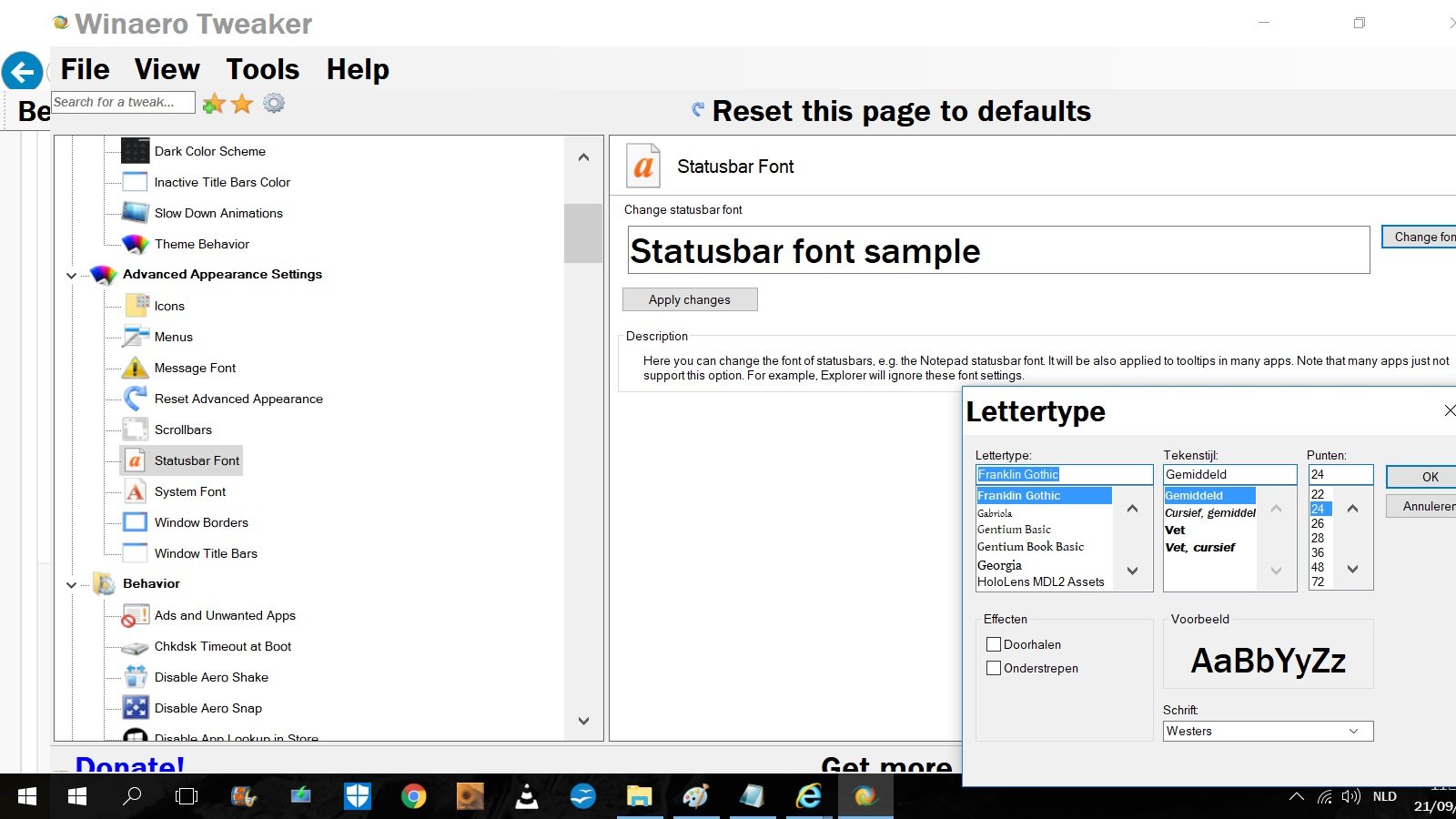Image resolution: width=1456 pixels, height=819 pixels.
Task: Click the Slow Down Animations icon
Action: pyautogui.click(x=135, y=213)
